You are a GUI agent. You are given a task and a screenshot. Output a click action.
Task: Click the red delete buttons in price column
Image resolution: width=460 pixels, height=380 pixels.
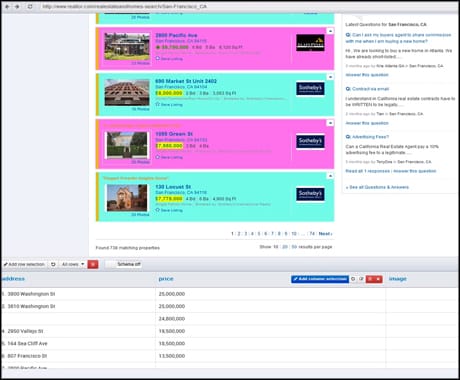pos(374,279)
